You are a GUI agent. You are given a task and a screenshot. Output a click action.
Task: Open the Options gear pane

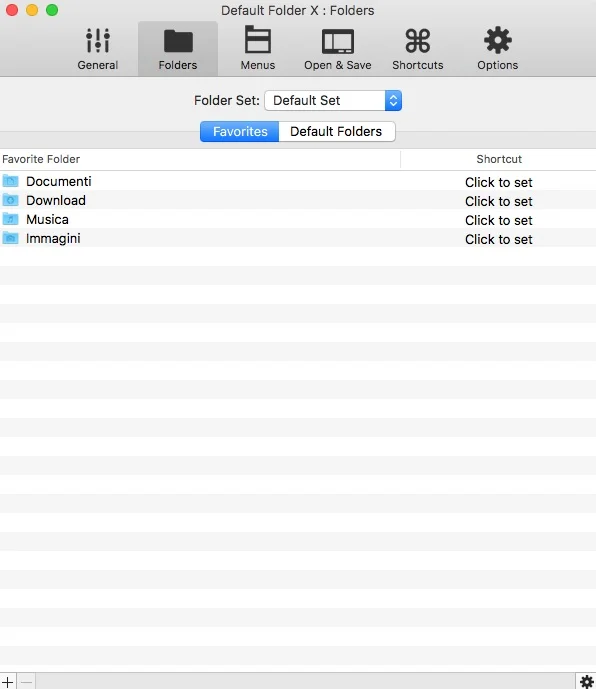[x=498, y=49]
